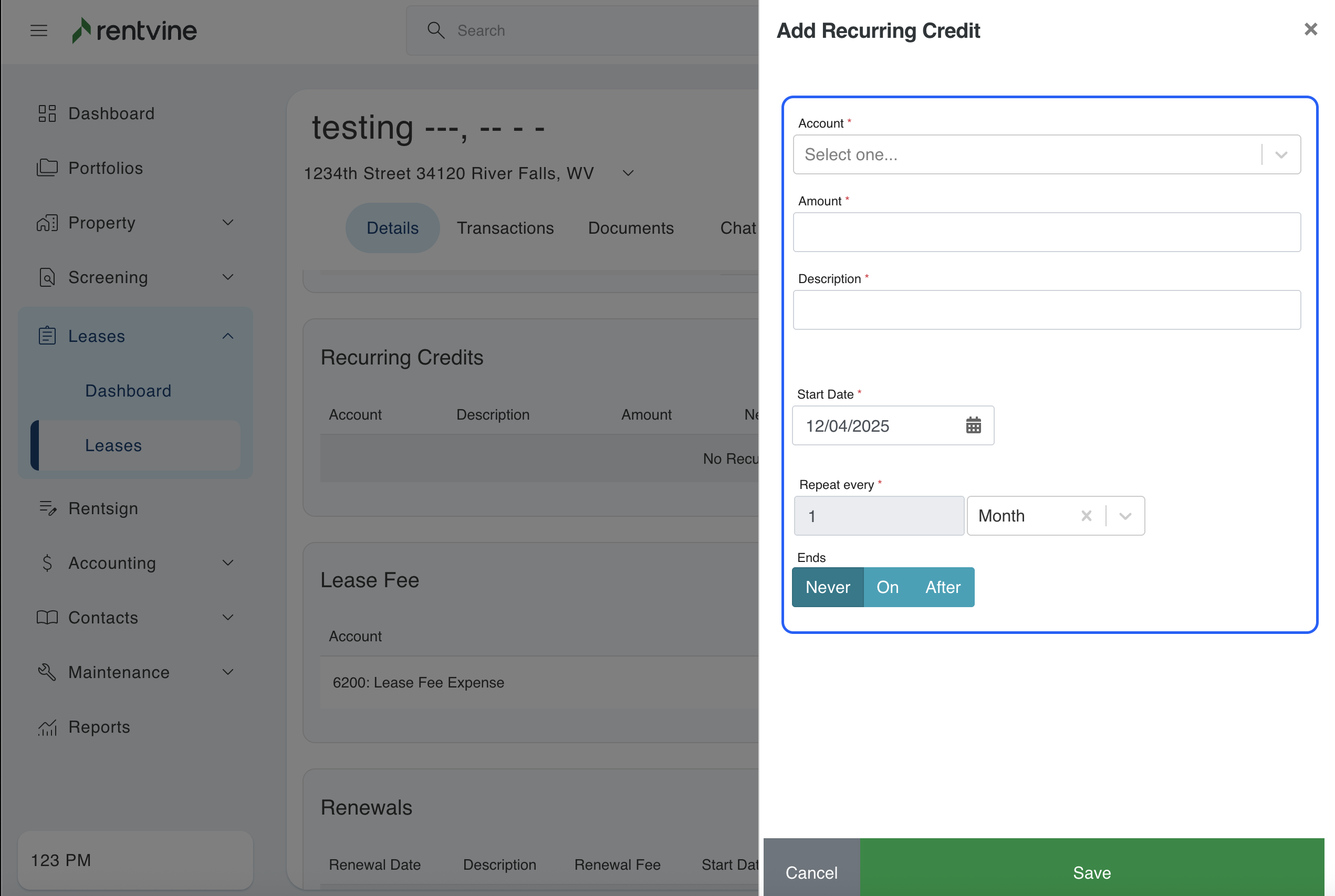The width and height of the screenshot is (1335, 896).
Task: Set Ends to After
Action: point(943,587)
